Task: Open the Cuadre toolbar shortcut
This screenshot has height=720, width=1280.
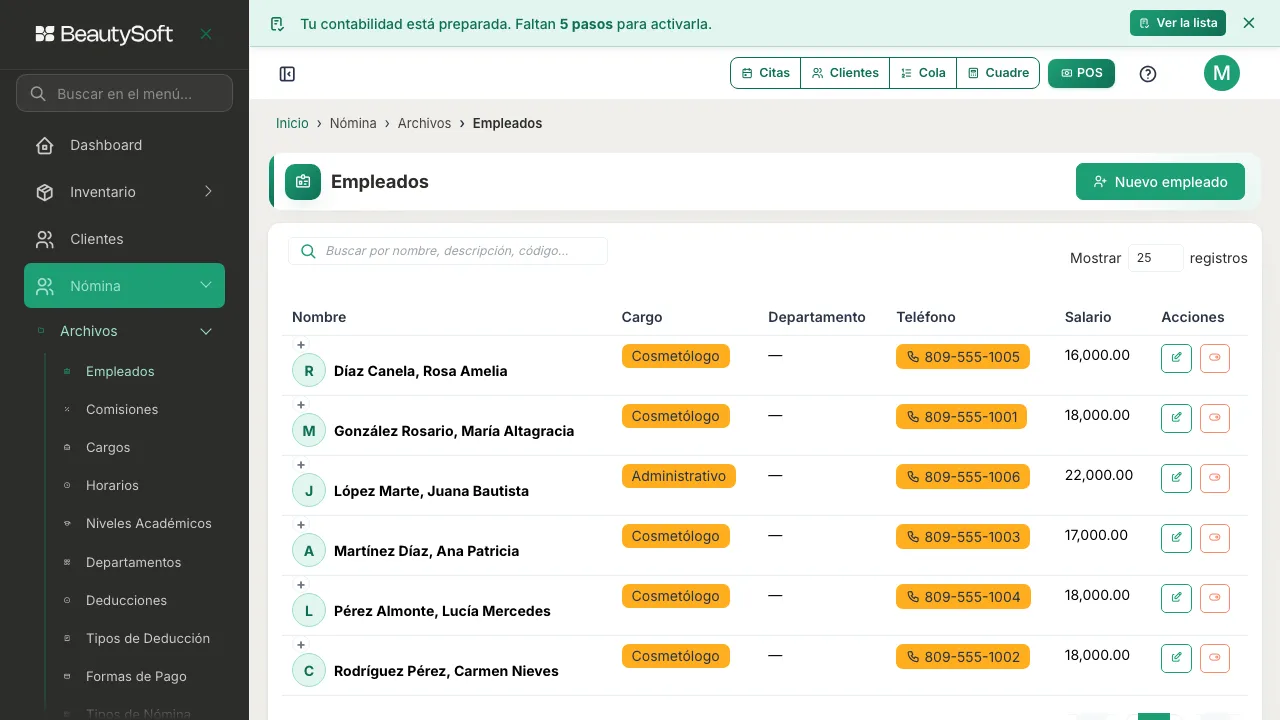Action: (998, 73)
